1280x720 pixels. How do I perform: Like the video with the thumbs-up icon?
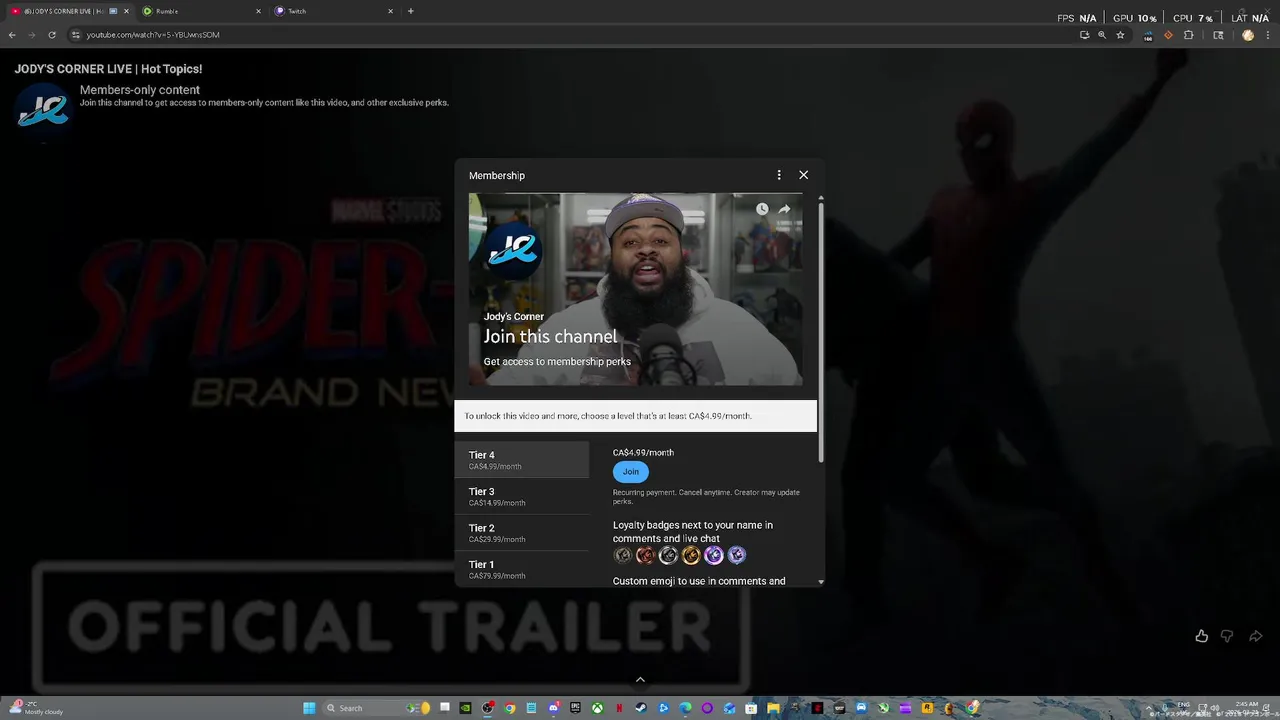(x=1201, y=636)
